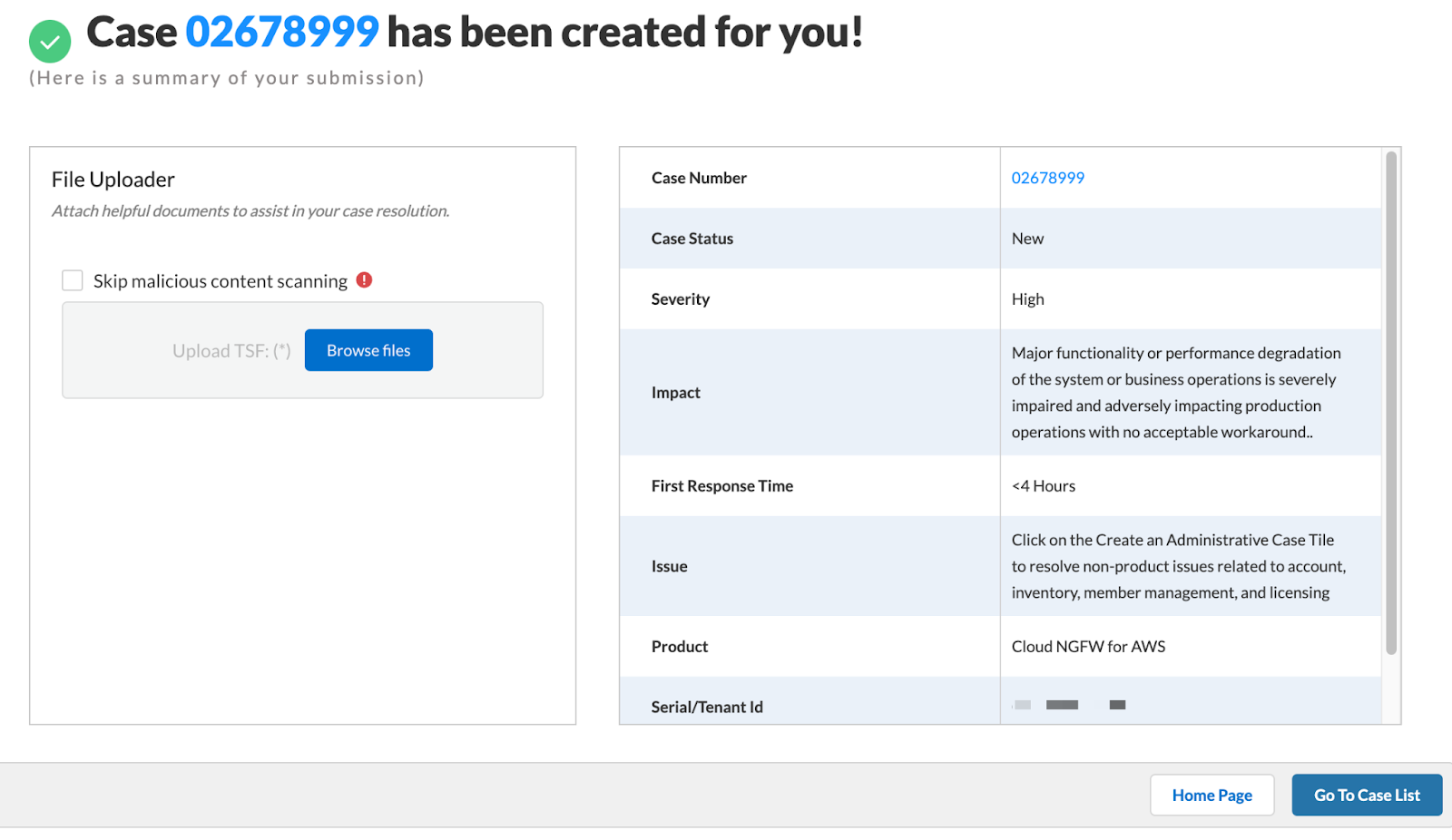Select the Case Status row showing New
Screen dimensions: 1452x840
(x=1028, y=238)
